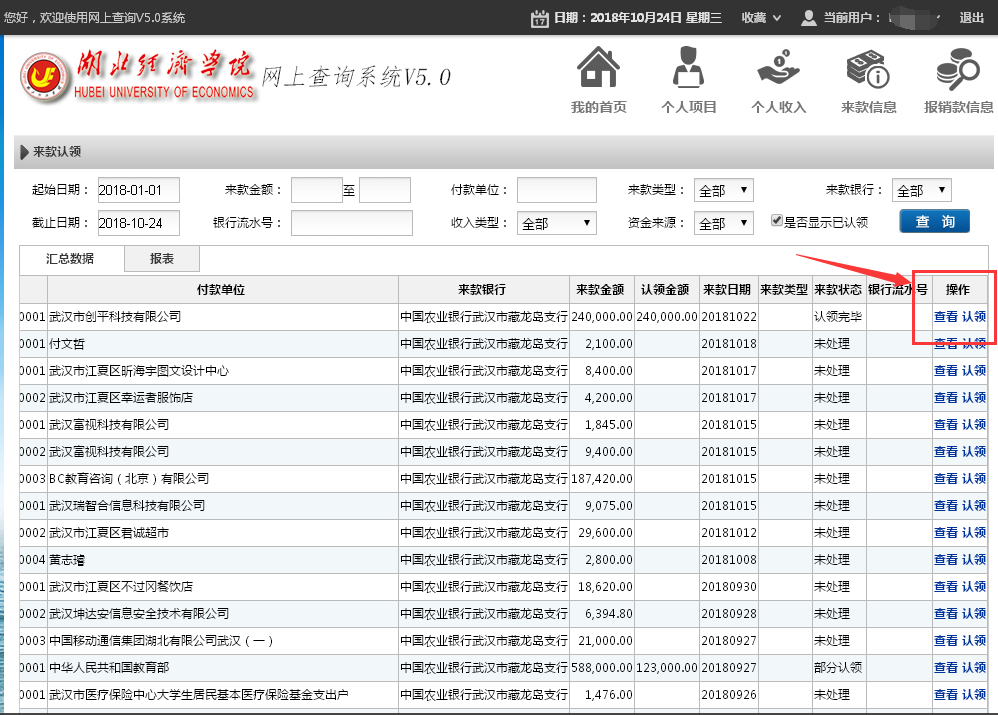Open the 来款类型 dropdown
This screenshot has width=998, height=715.
[x=724, y=190]
